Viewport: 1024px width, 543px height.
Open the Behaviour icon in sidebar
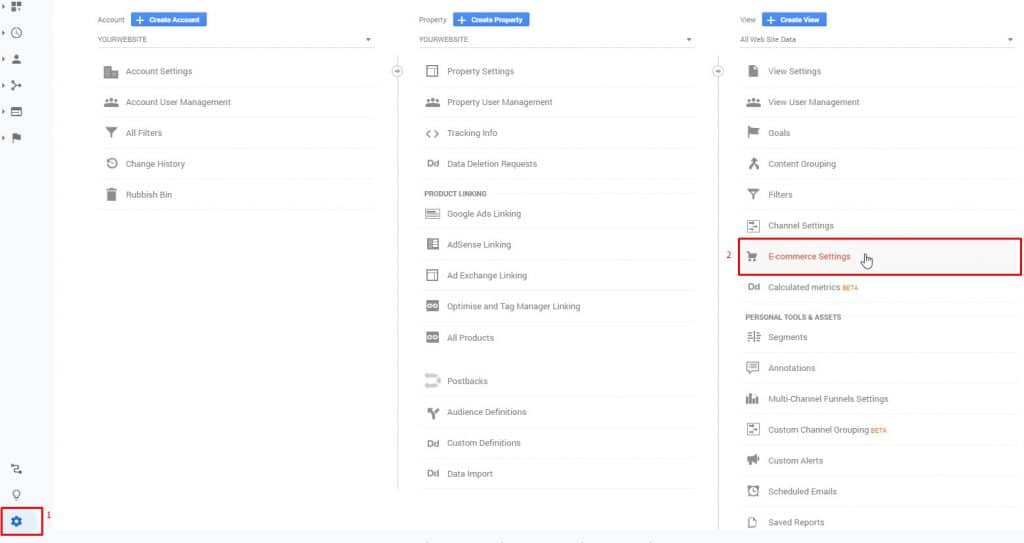pyautogui.click(x=16, y=112)
